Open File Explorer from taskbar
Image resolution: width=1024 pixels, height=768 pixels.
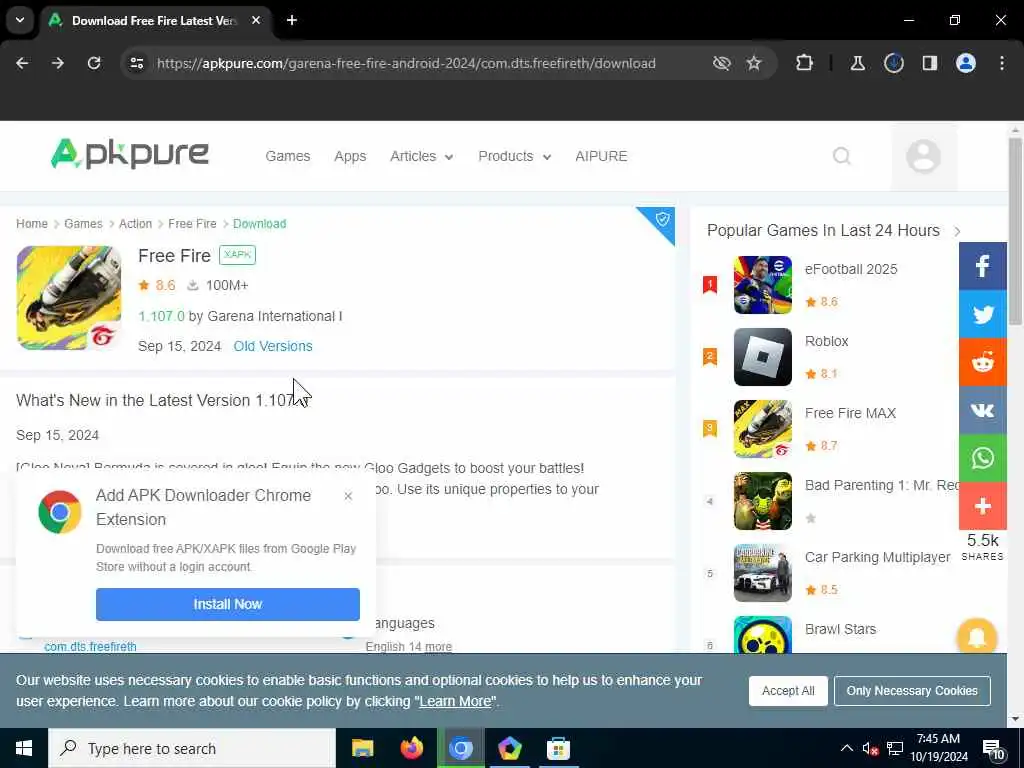pos(362,748)
